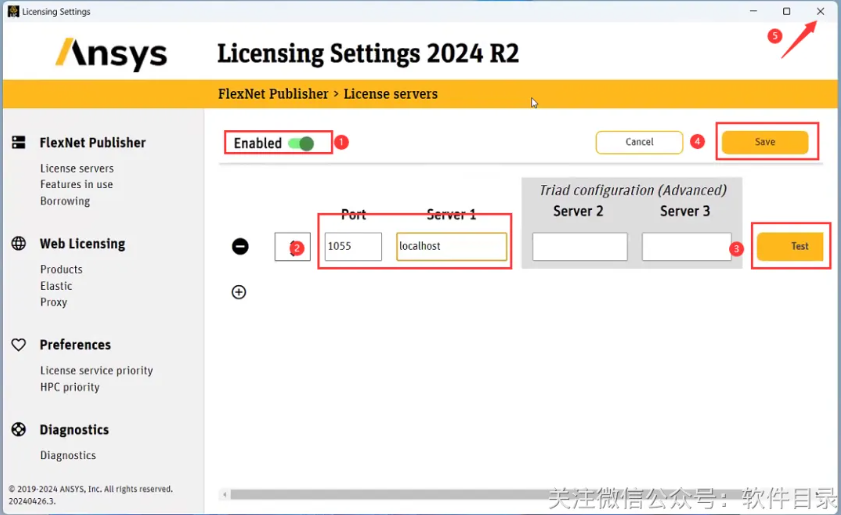841x515 pixels.
Task: Open License servers page in sidebar
Action: pyautogui.click(x=77, y=168)
